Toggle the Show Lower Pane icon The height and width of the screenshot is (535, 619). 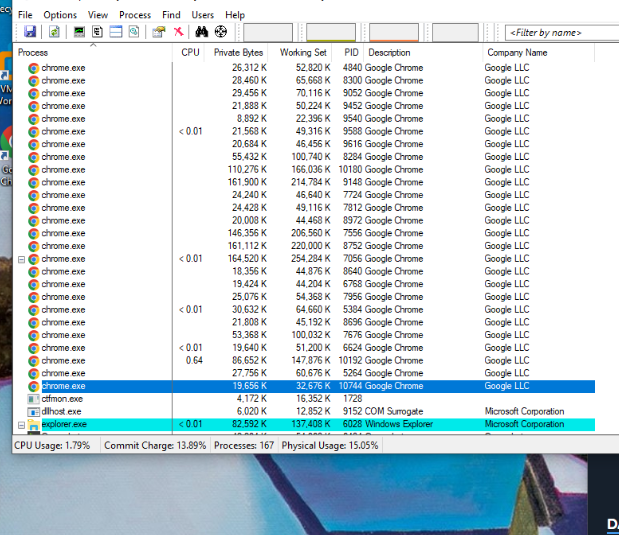click(x=116, y=32)
